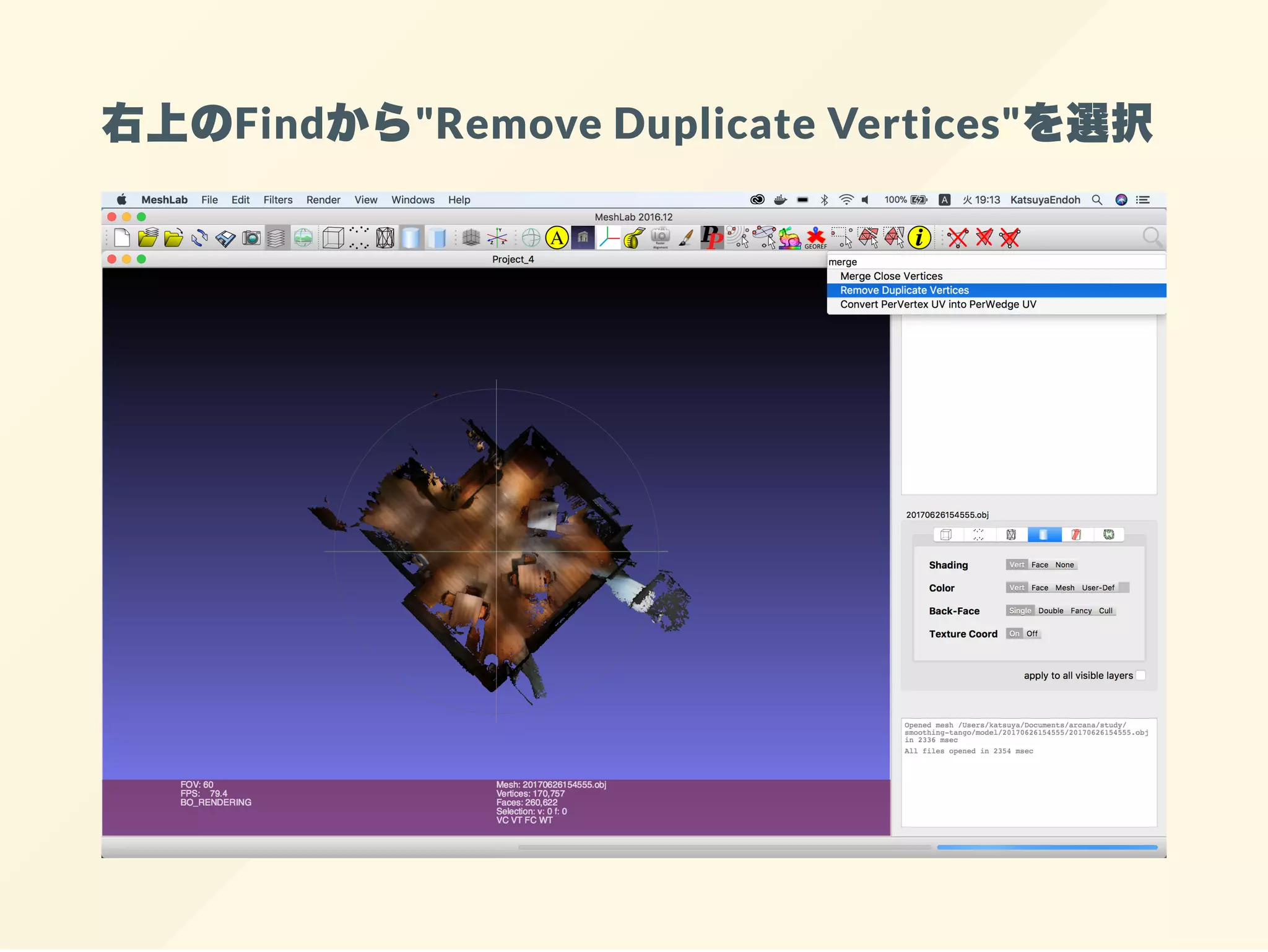1268x952 pixels.
Task: Check apply to all visible layers
Action: (1140, 676)
